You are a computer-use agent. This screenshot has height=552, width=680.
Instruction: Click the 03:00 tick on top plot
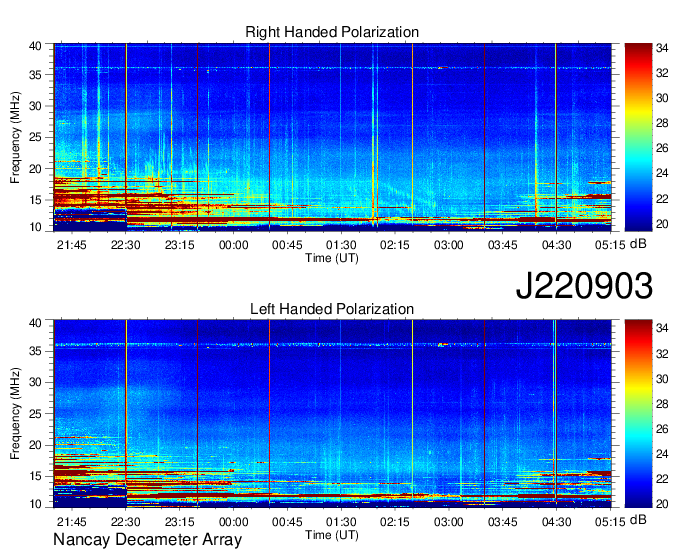tap(449, 245)
